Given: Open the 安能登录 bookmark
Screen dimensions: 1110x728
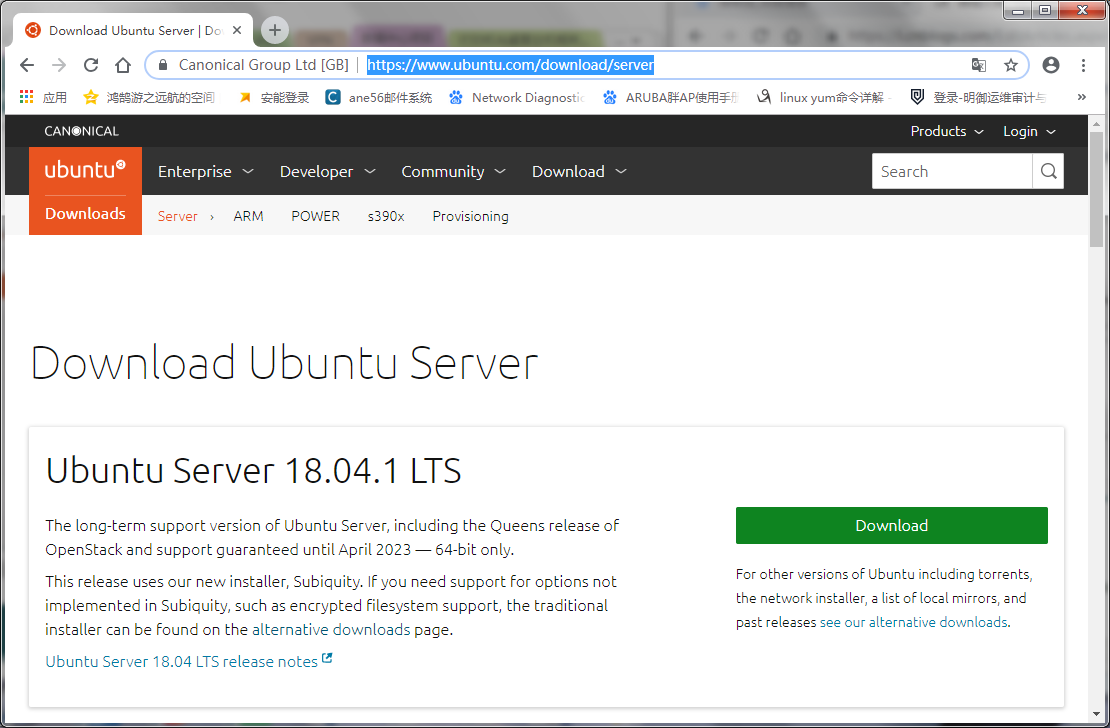Looking at the screenshot, I should coord(275,97).
